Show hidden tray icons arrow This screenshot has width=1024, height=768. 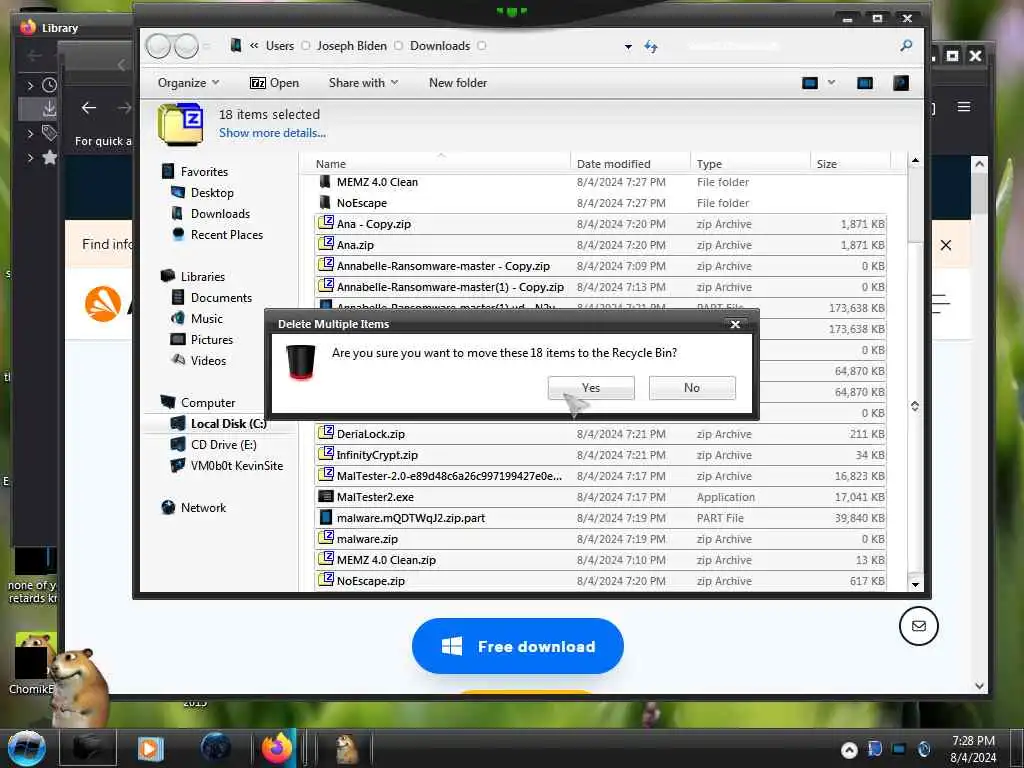(x=849, y=750)
